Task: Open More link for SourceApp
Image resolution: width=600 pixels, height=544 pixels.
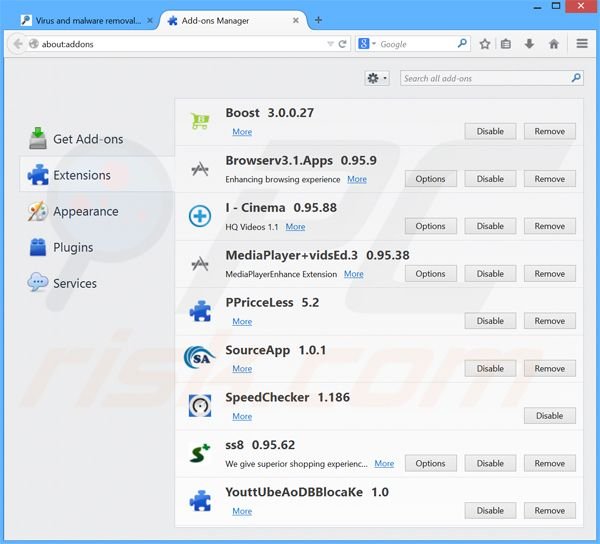Action: pos(242,369)
